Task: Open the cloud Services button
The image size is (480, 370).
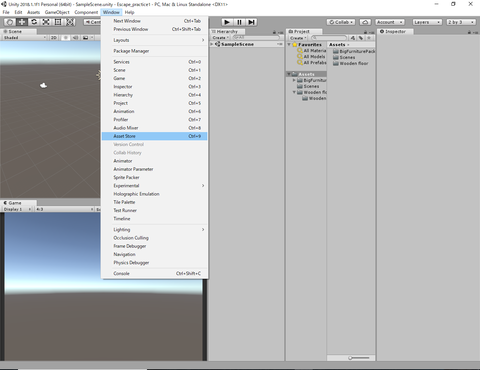Action: 365,22
